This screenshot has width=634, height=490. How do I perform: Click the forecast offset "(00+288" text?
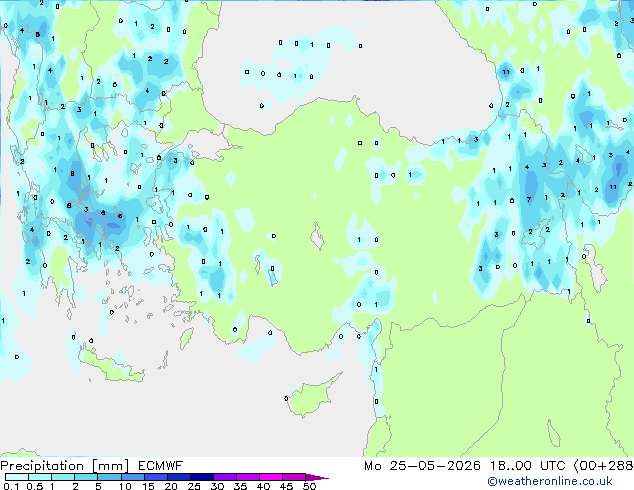(603, 466)
